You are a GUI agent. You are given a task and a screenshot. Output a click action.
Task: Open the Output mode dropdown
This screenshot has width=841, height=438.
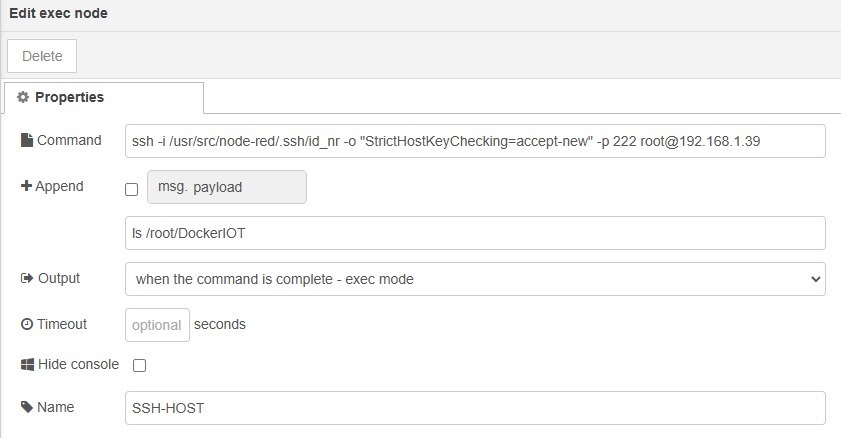475,279
